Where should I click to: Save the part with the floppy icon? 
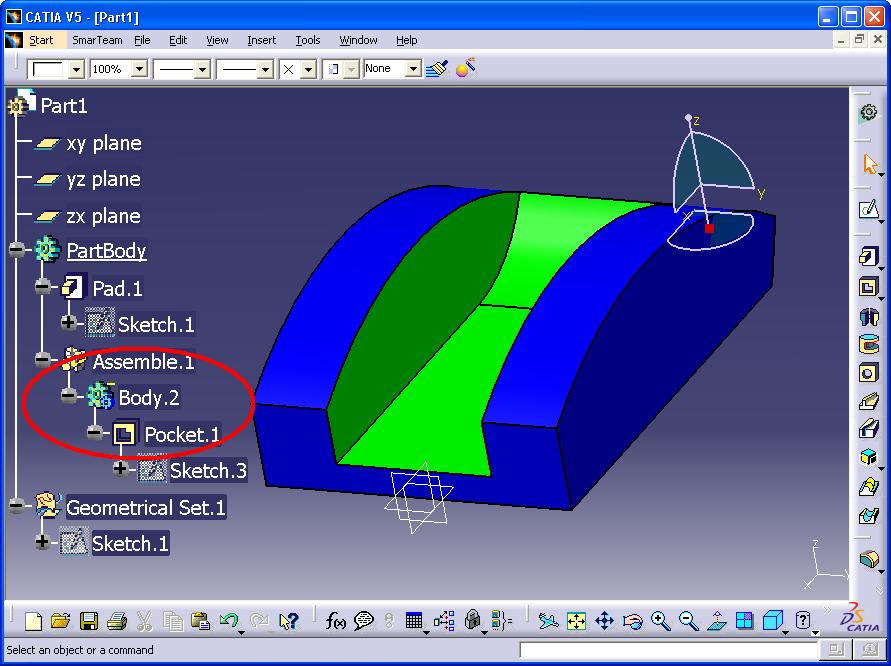point(89,621)
